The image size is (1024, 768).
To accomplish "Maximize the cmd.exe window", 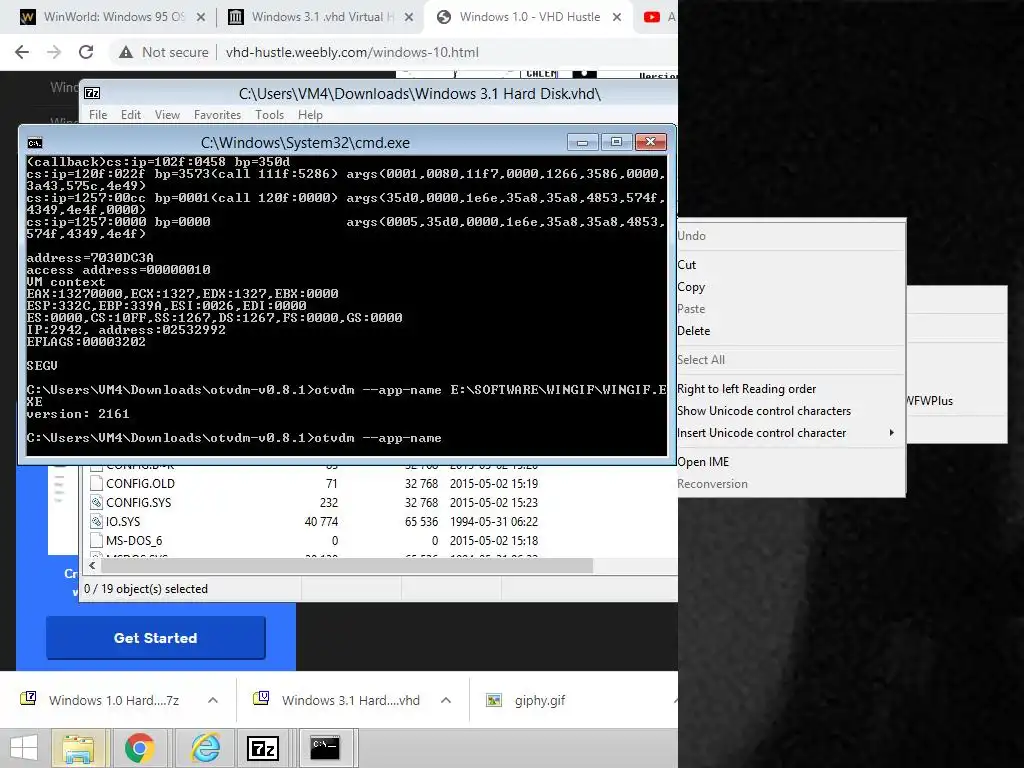I will [616, 142].
